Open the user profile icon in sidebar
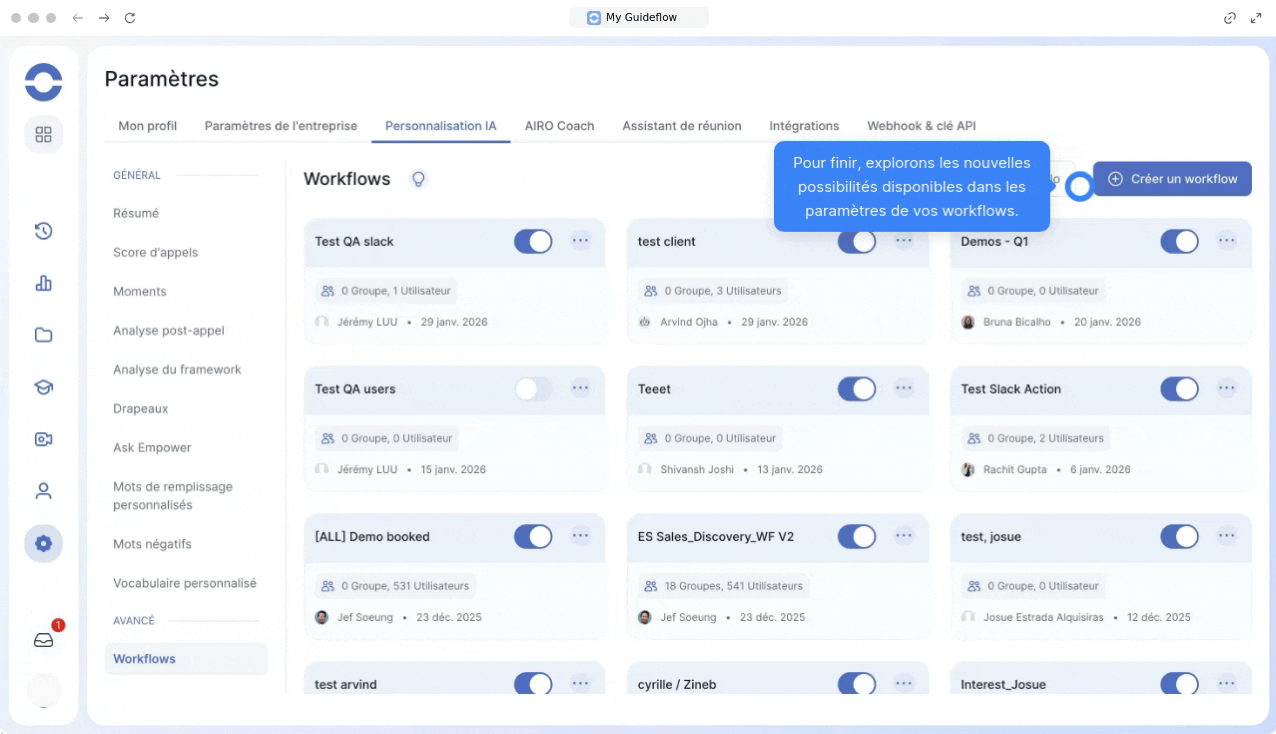The width and height of the screenshot is (1276, 734). click(43, 491)
